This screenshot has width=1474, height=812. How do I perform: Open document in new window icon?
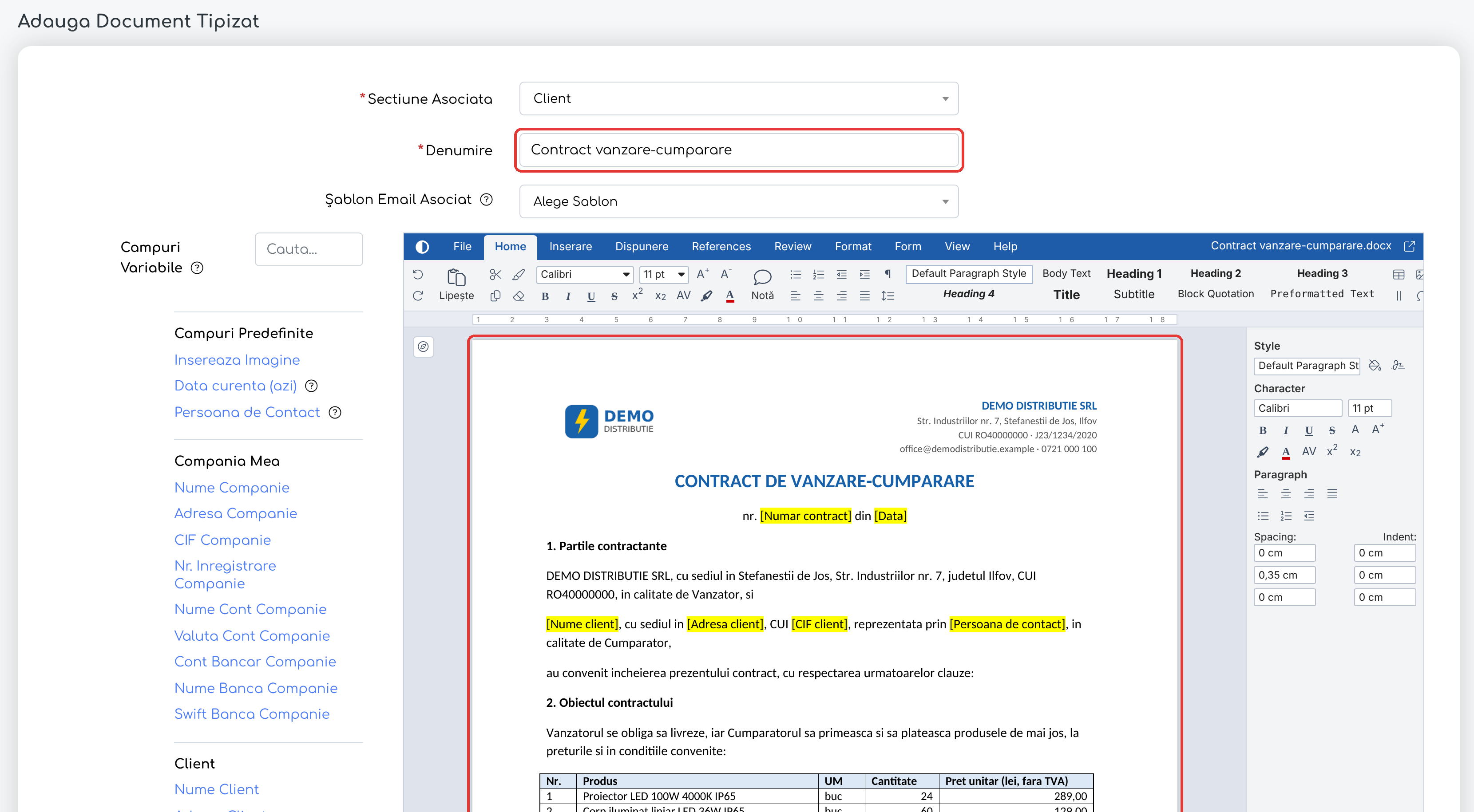(x=1409, y=246)
